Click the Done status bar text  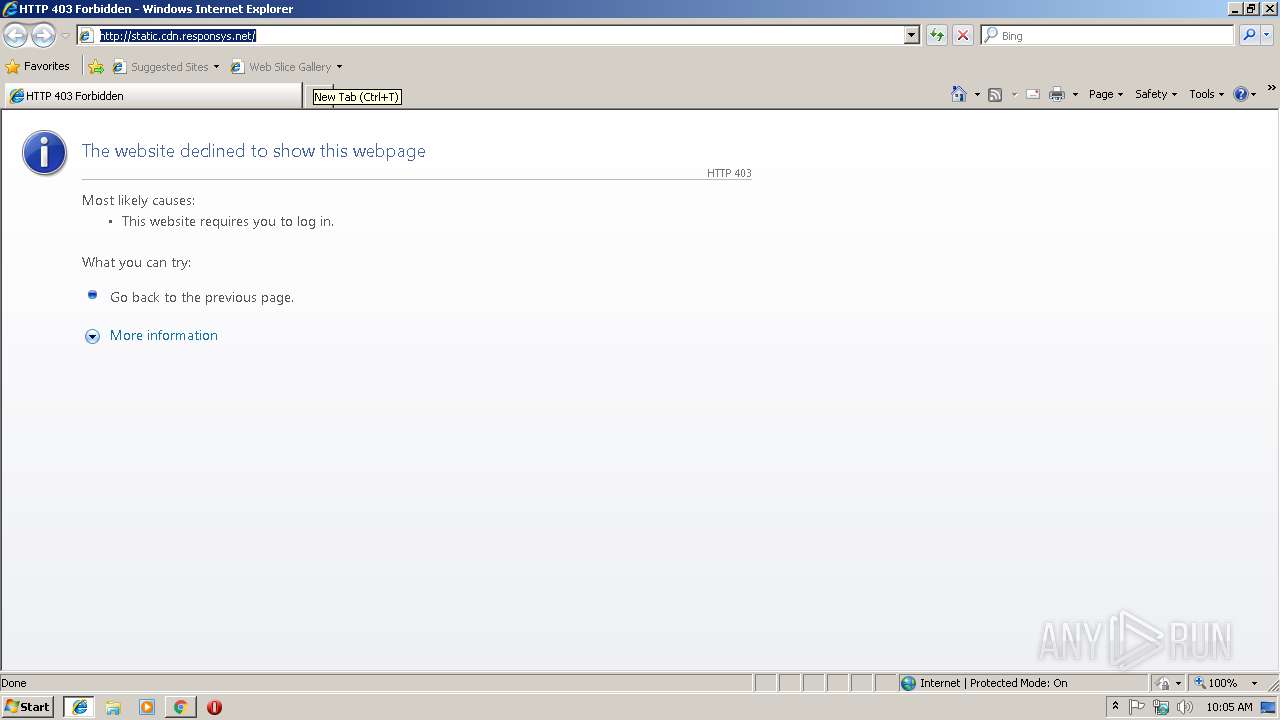coord(14,683)
